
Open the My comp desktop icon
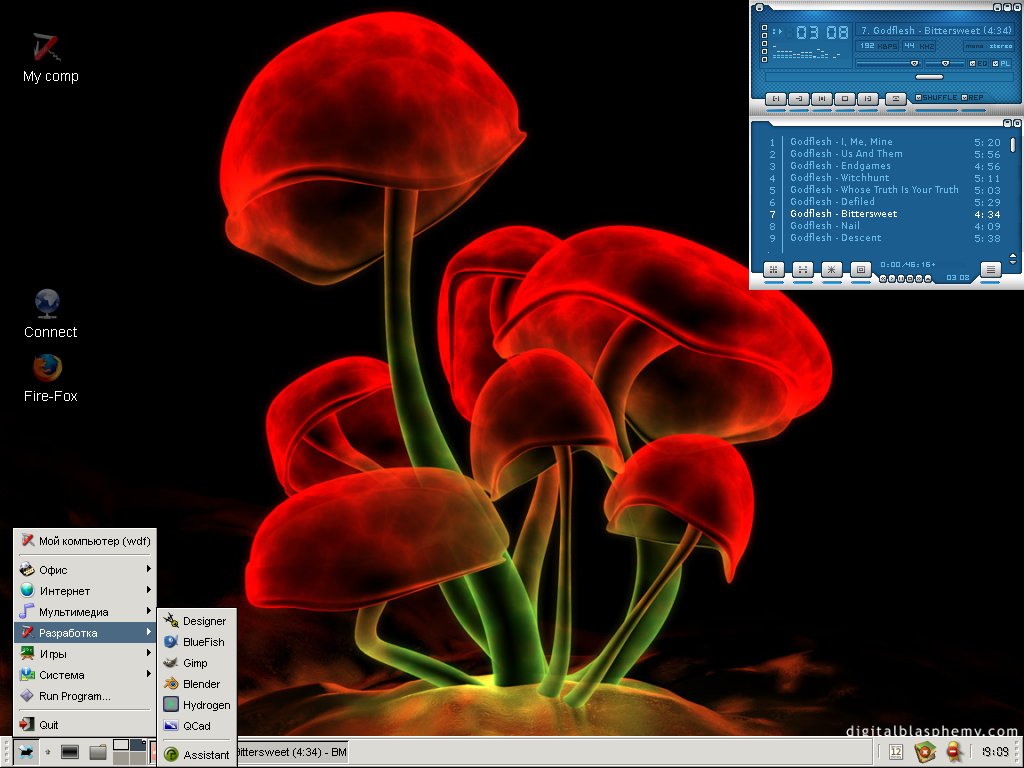[x=46, y=48]
